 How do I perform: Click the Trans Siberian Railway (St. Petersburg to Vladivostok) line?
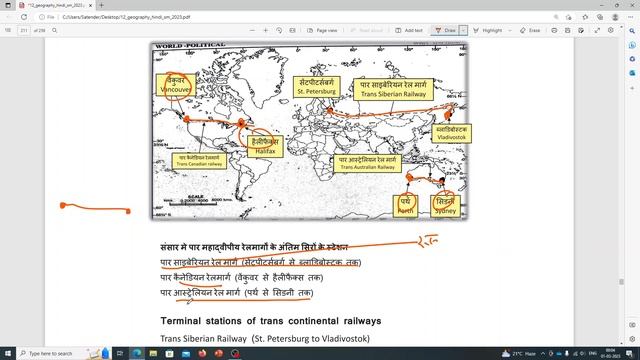(265, 338)
